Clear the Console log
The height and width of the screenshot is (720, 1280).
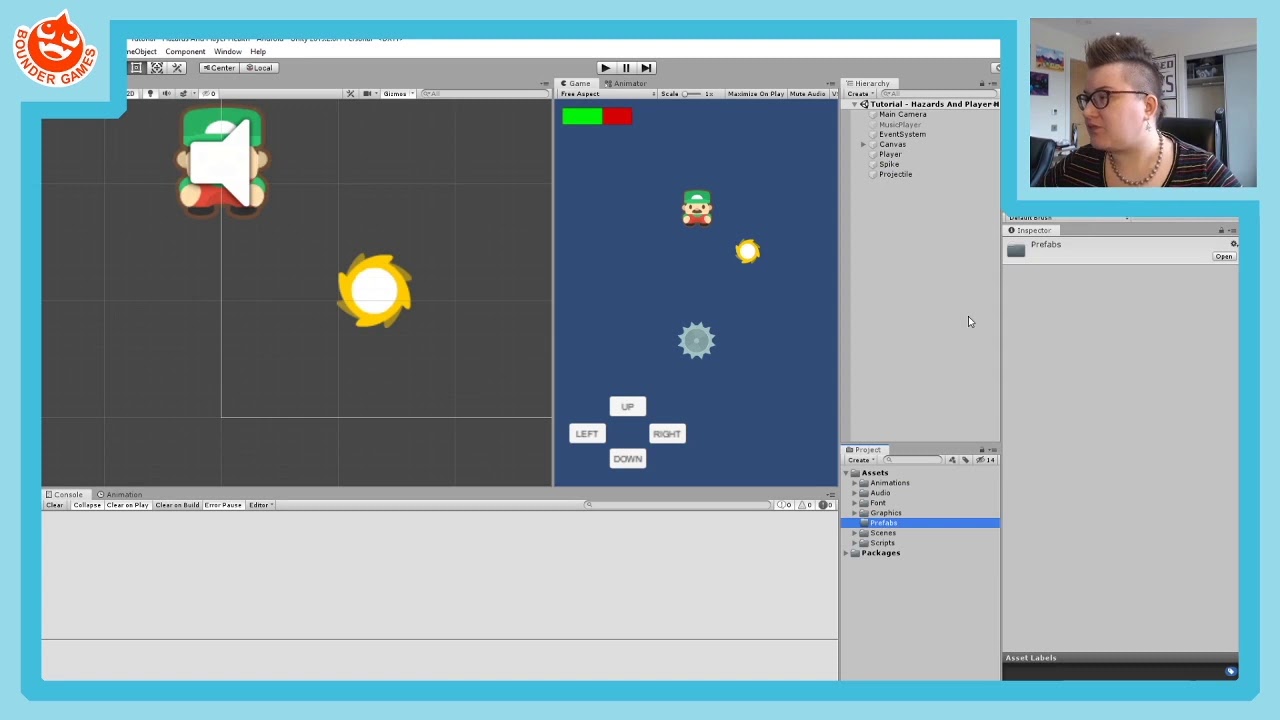(54, 505)
